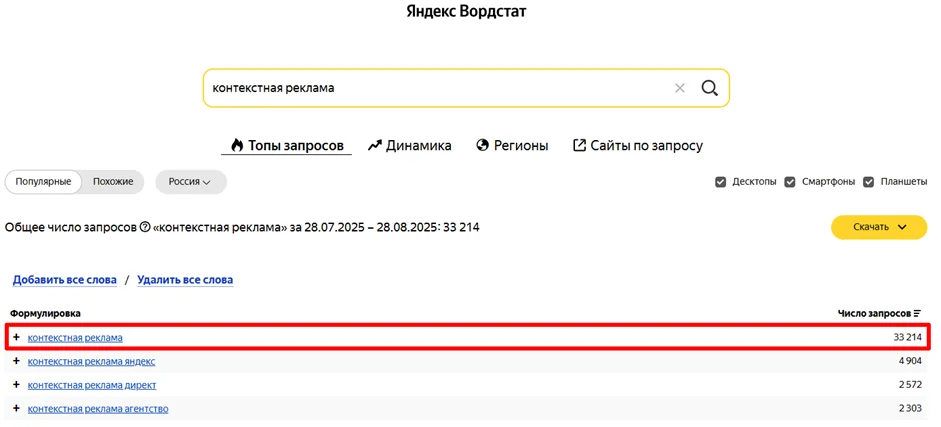Click the value 2 303

[910, 409]
